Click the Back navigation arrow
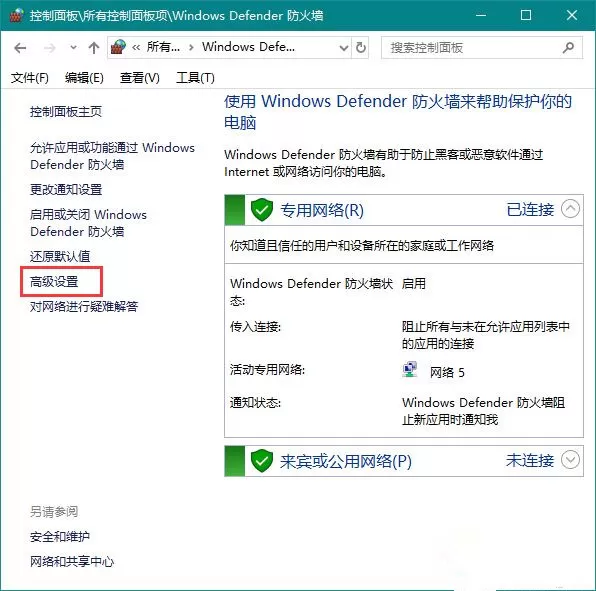This screenshot has height=591, width=596. click(x=20, y=48)
